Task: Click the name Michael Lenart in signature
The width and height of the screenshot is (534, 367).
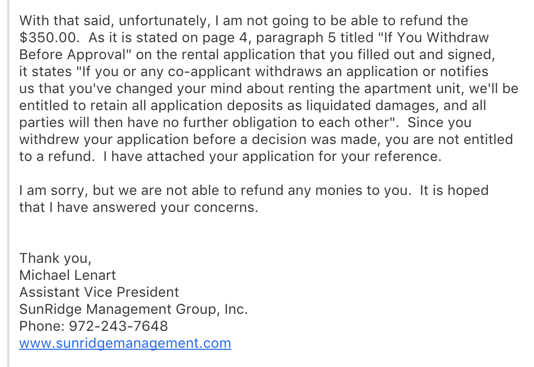Action: point(67,275)
